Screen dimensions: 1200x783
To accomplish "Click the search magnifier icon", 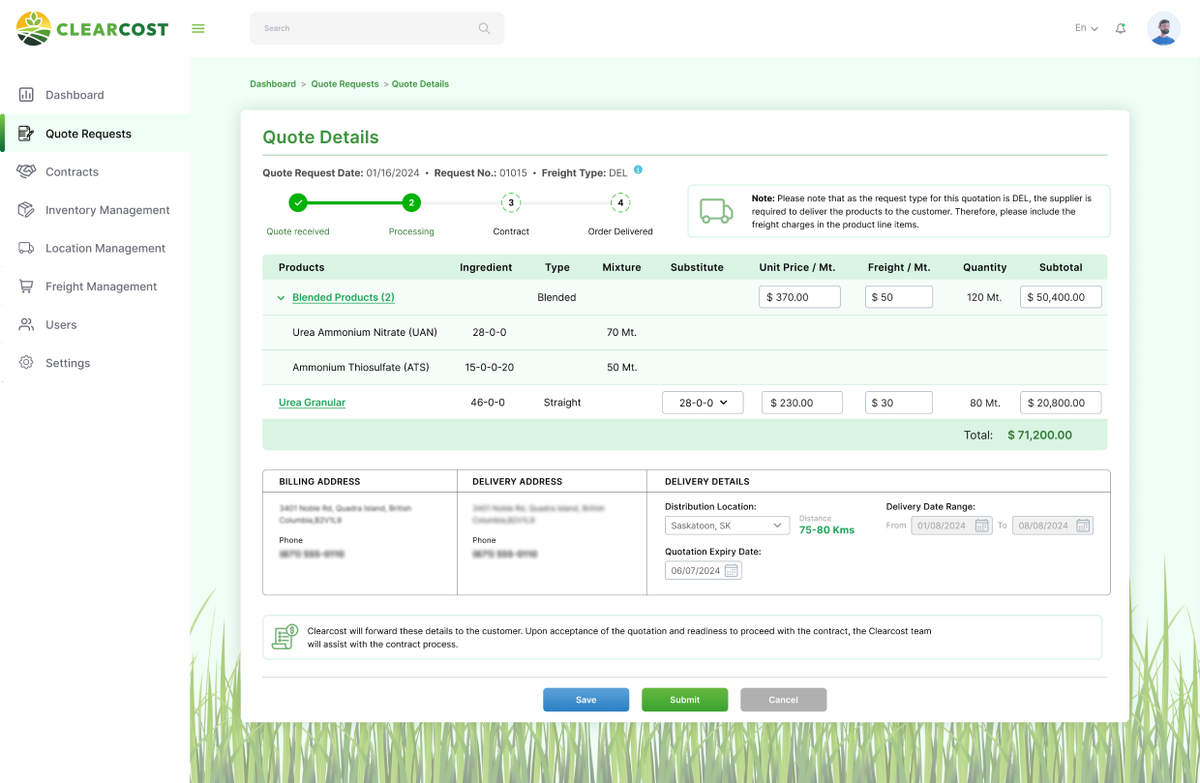I will pyautogui.click(x=484, y=29).
